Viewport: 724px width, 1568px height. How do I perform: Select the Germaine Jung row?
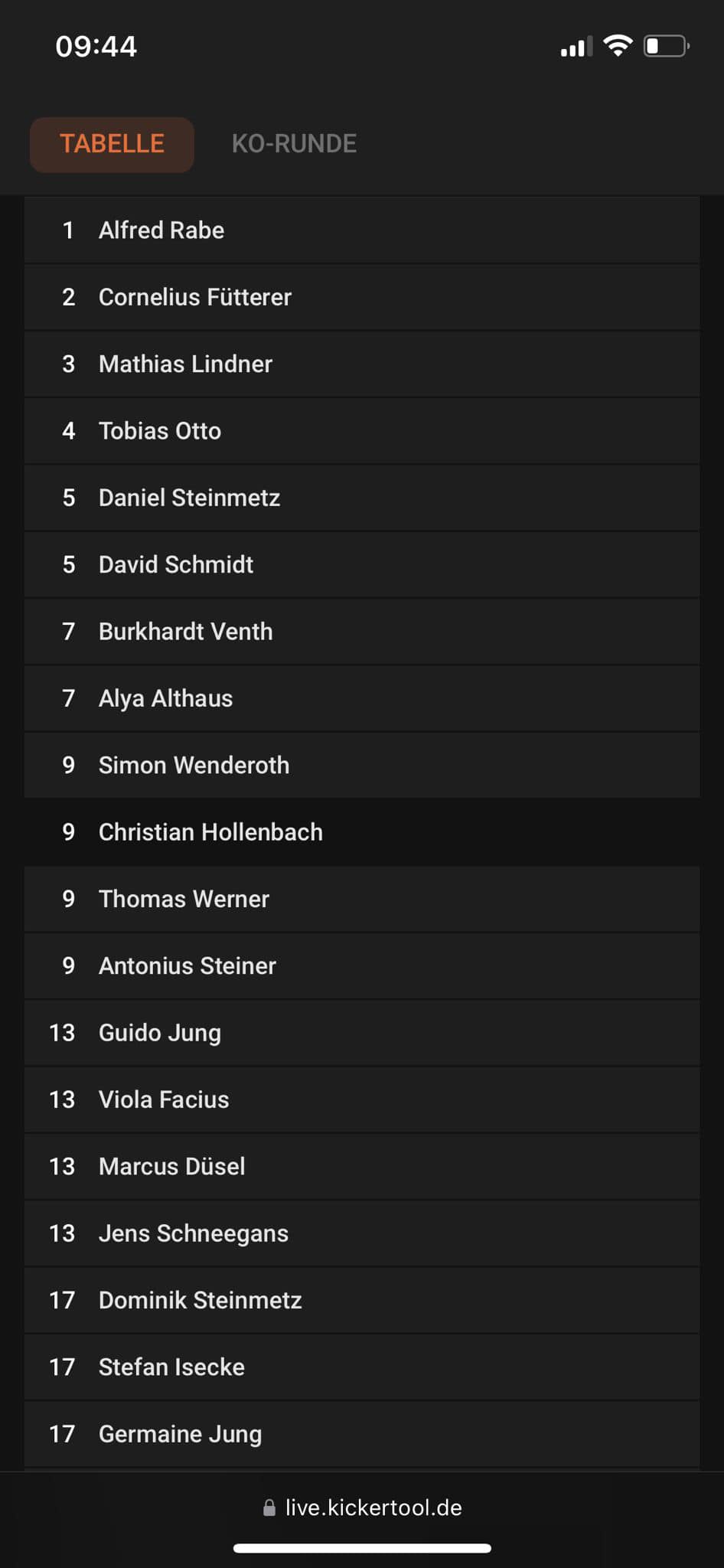[362, 1434]
